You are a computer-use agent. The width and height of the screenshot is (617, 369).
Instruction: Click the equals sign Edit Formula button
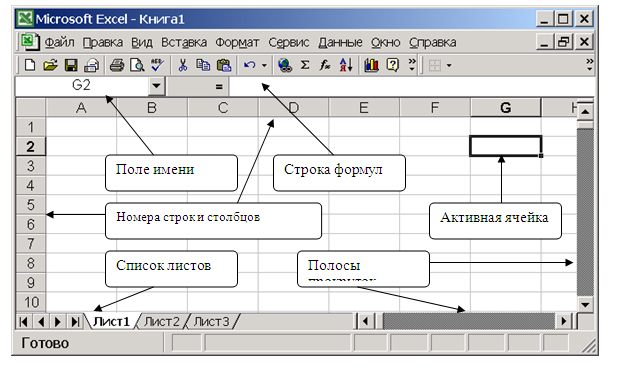219,87
